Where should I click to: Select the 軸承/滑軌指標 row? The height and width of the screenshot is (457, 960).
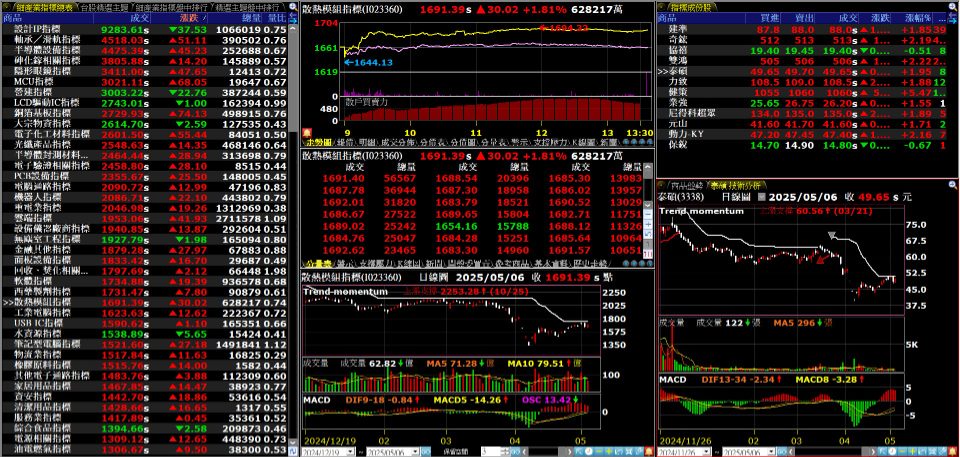click(x=144, y=40)
